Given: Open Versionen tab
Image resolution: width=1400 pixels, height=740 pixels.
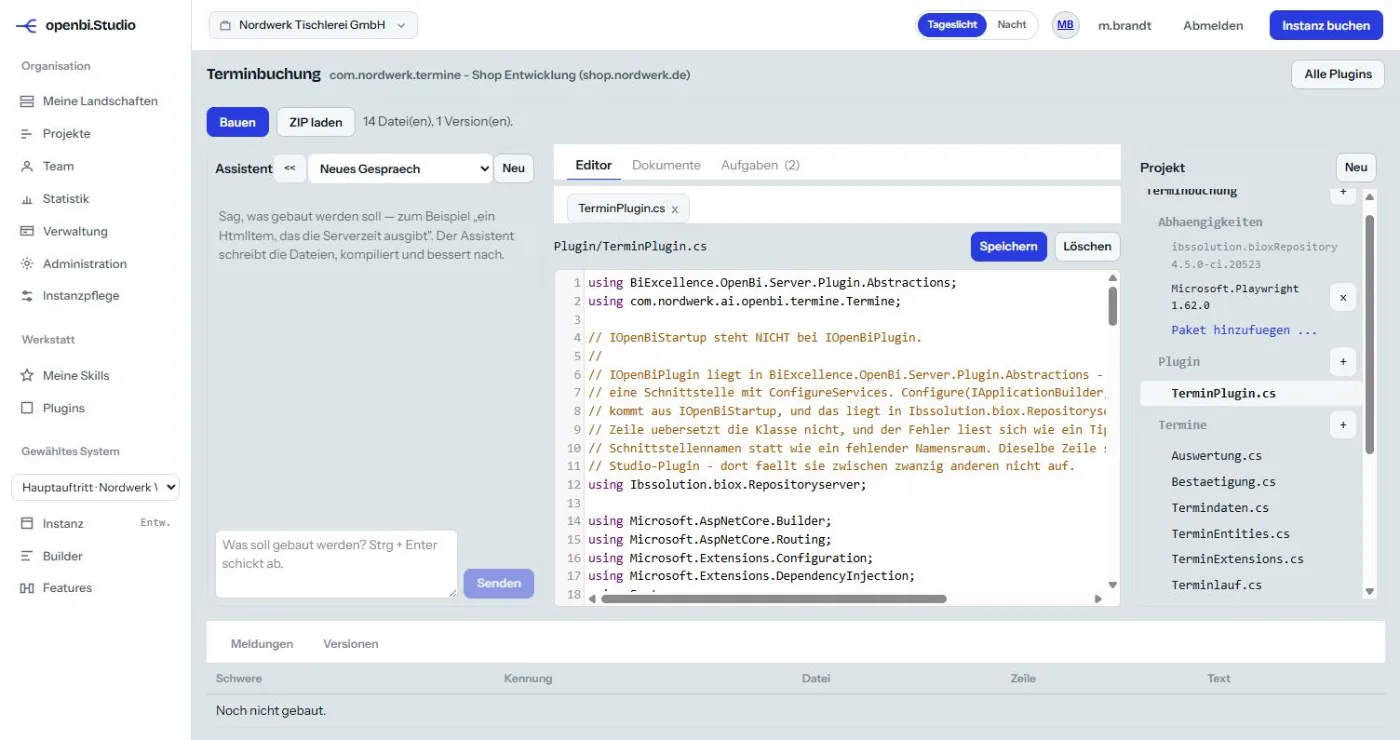Looking at the screenshot, I should pyautogui.click(x=351, y=644).
